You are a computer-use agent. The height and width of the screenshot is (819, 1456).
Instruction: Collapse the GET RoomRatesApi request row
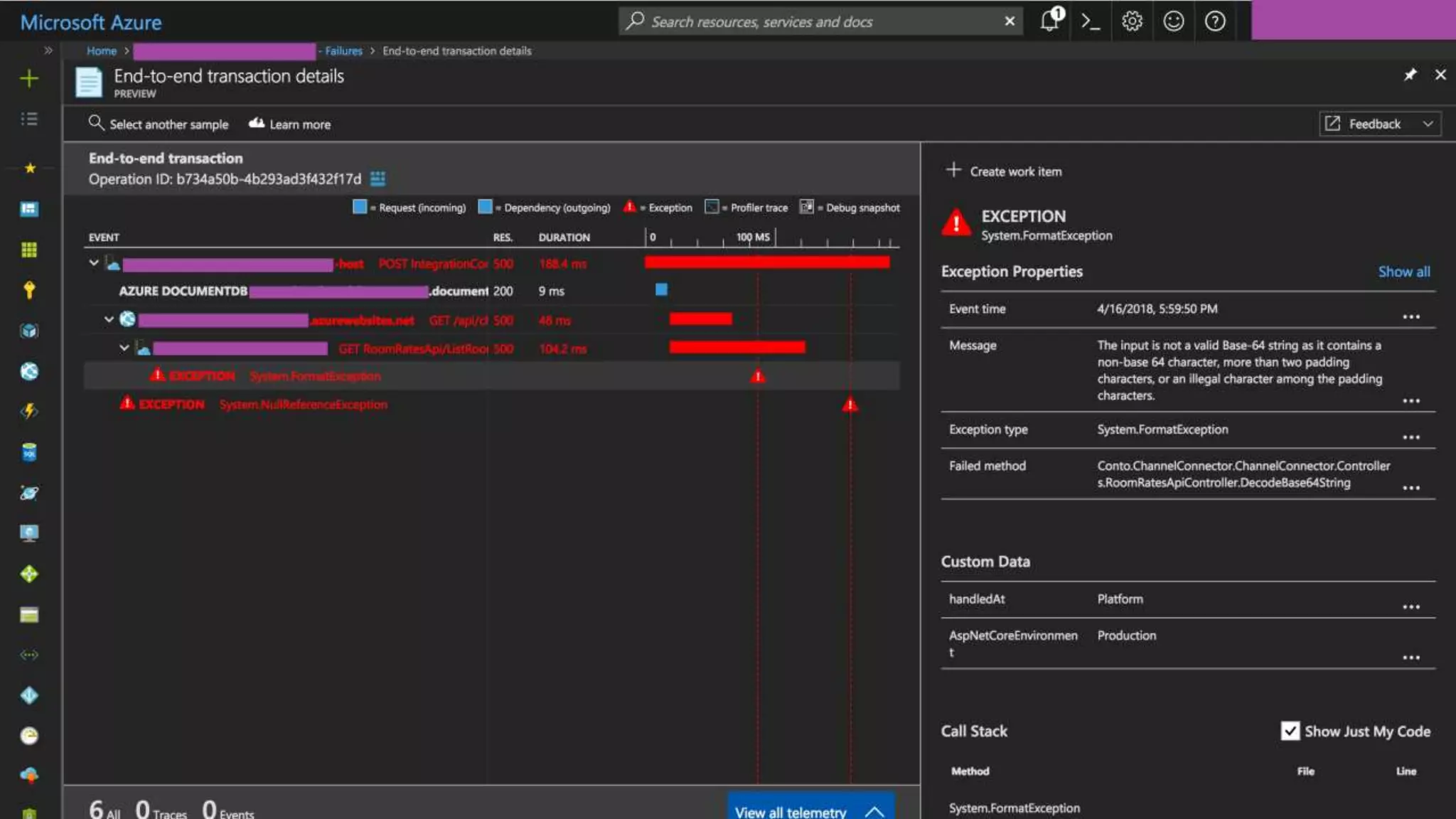click(x=124, y=348)
